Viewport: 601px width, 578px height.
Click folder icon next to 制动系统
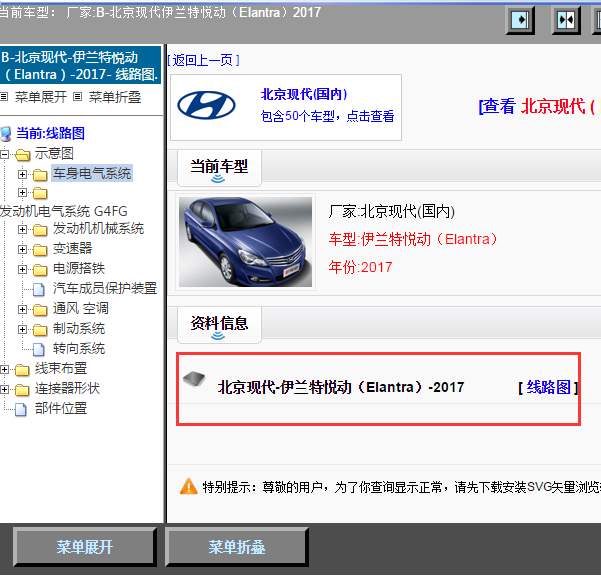click(40, 329)
